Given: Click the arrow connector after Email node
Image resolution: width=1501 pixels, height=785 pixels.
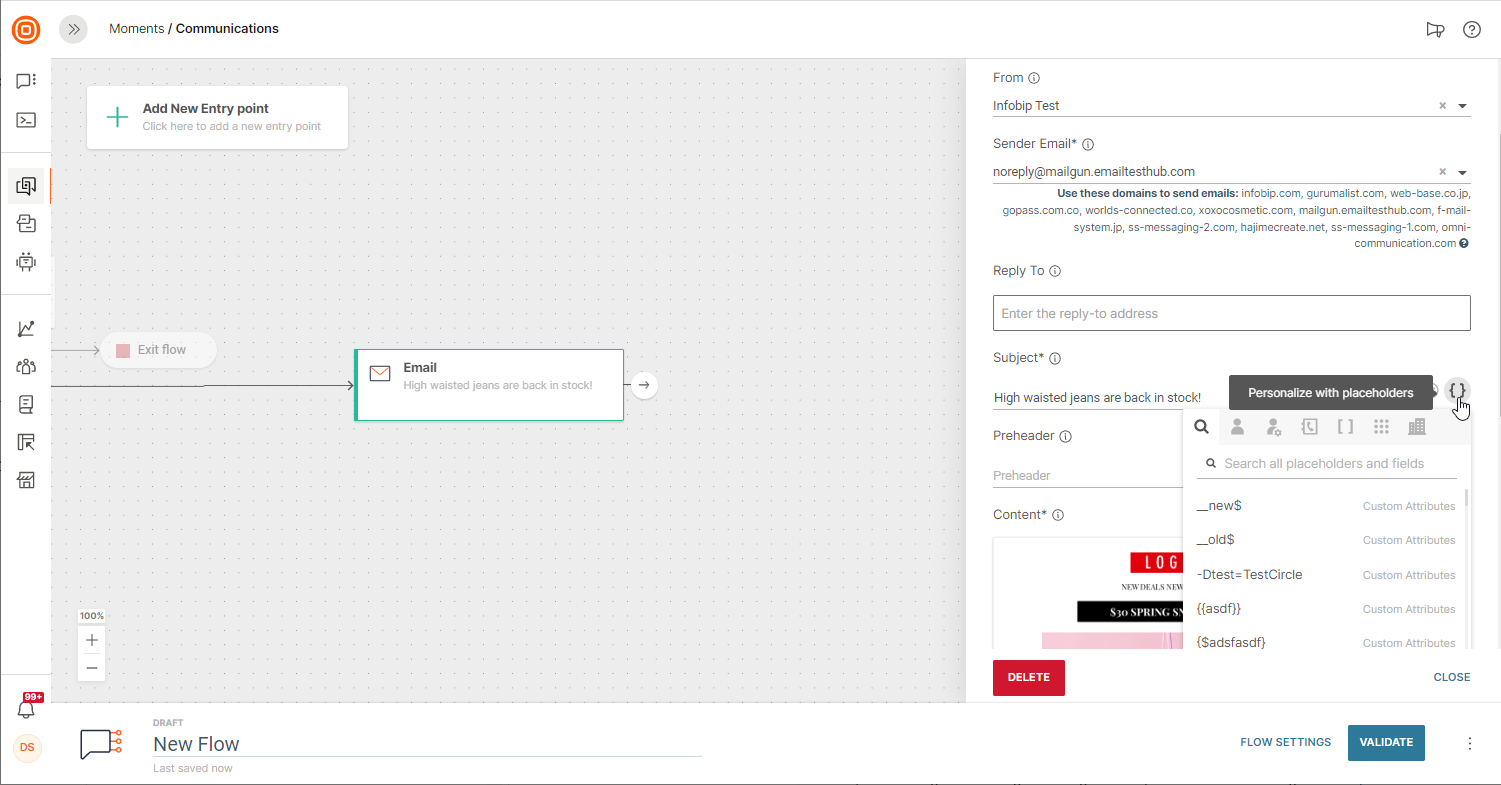Looking at the screenshot, I should (645, 385).
